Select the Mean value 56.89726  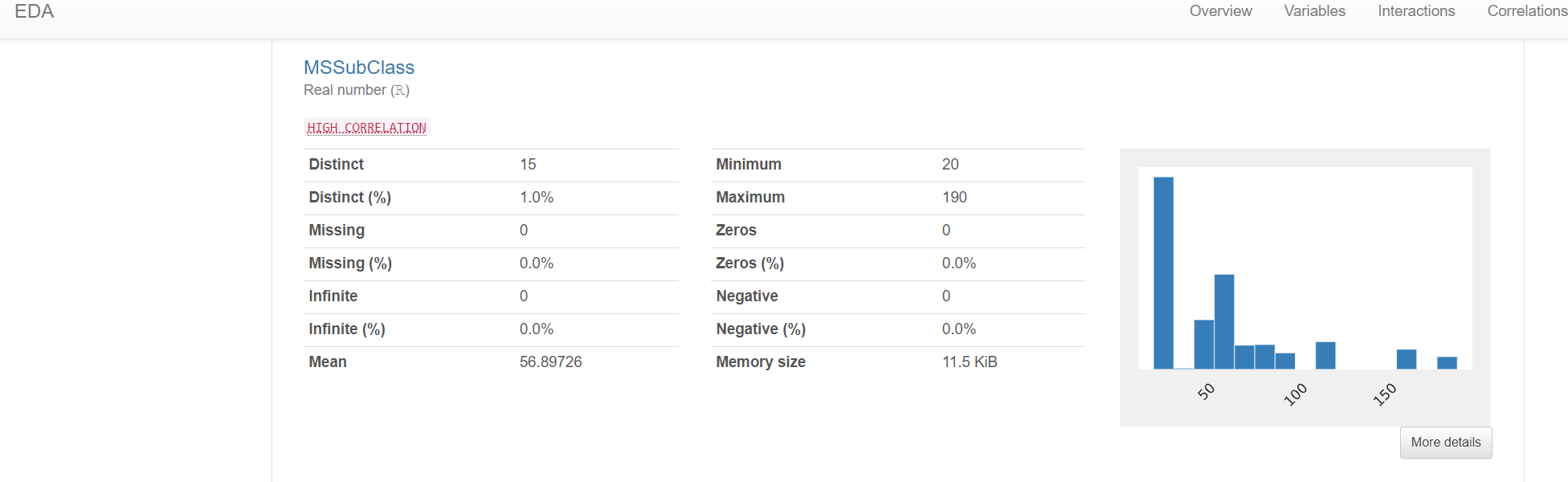550,362
